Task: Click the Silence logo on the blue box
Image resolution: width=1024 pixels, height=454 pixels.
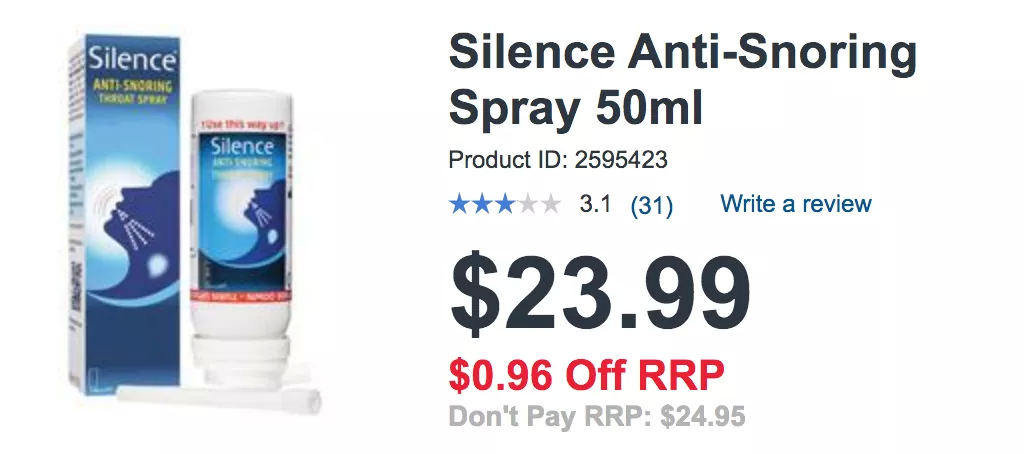Action: 133,59
